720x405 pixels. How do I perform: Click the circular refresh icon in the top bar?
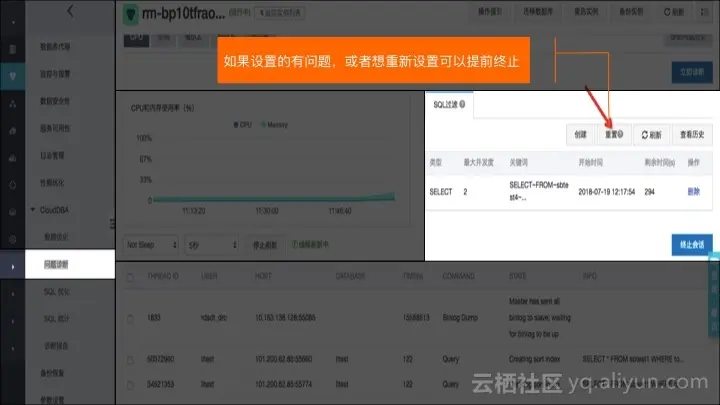tap(667, 12)
